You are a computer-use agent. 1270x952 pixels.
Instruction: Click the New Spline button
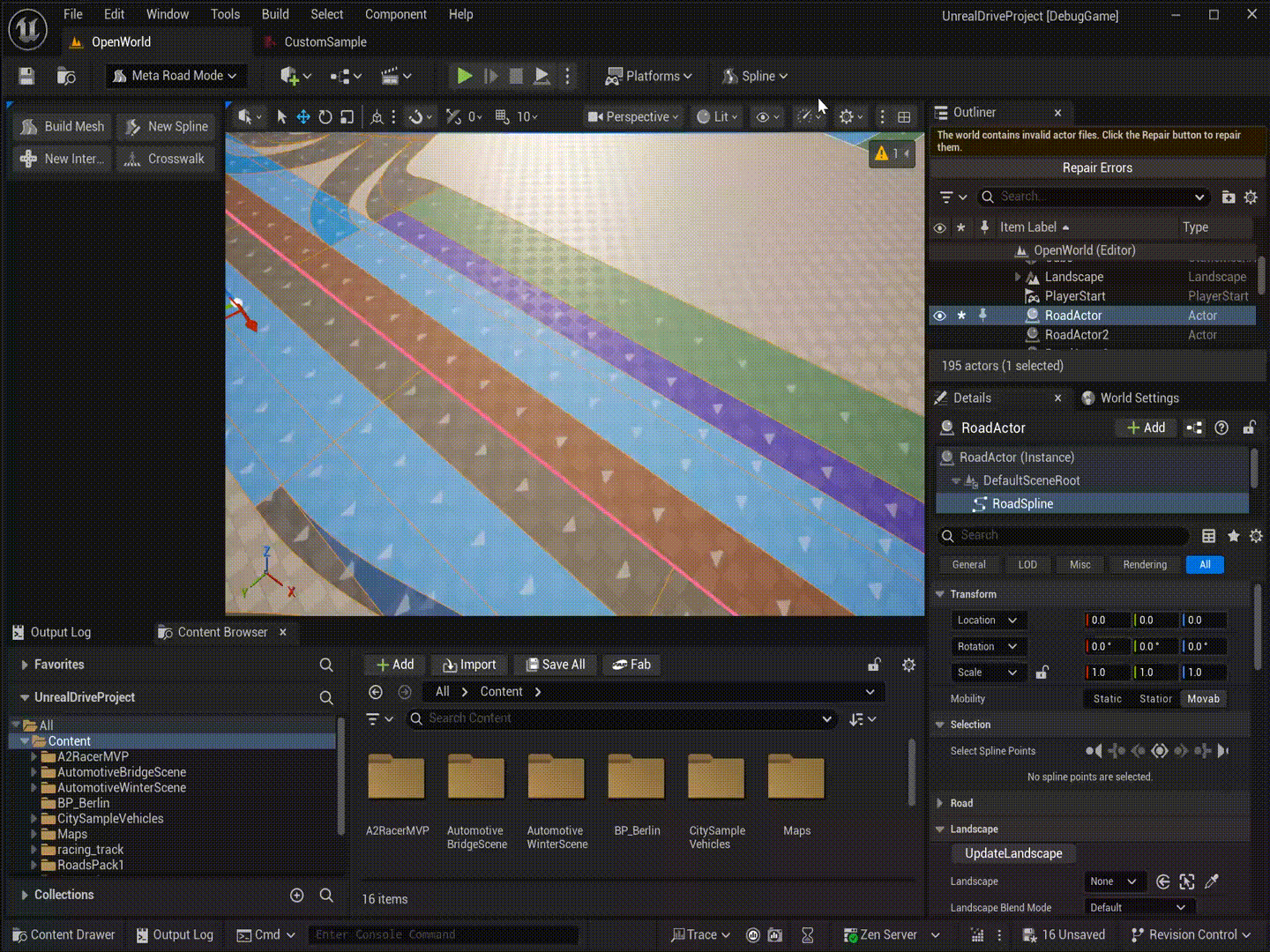point(167,127)
